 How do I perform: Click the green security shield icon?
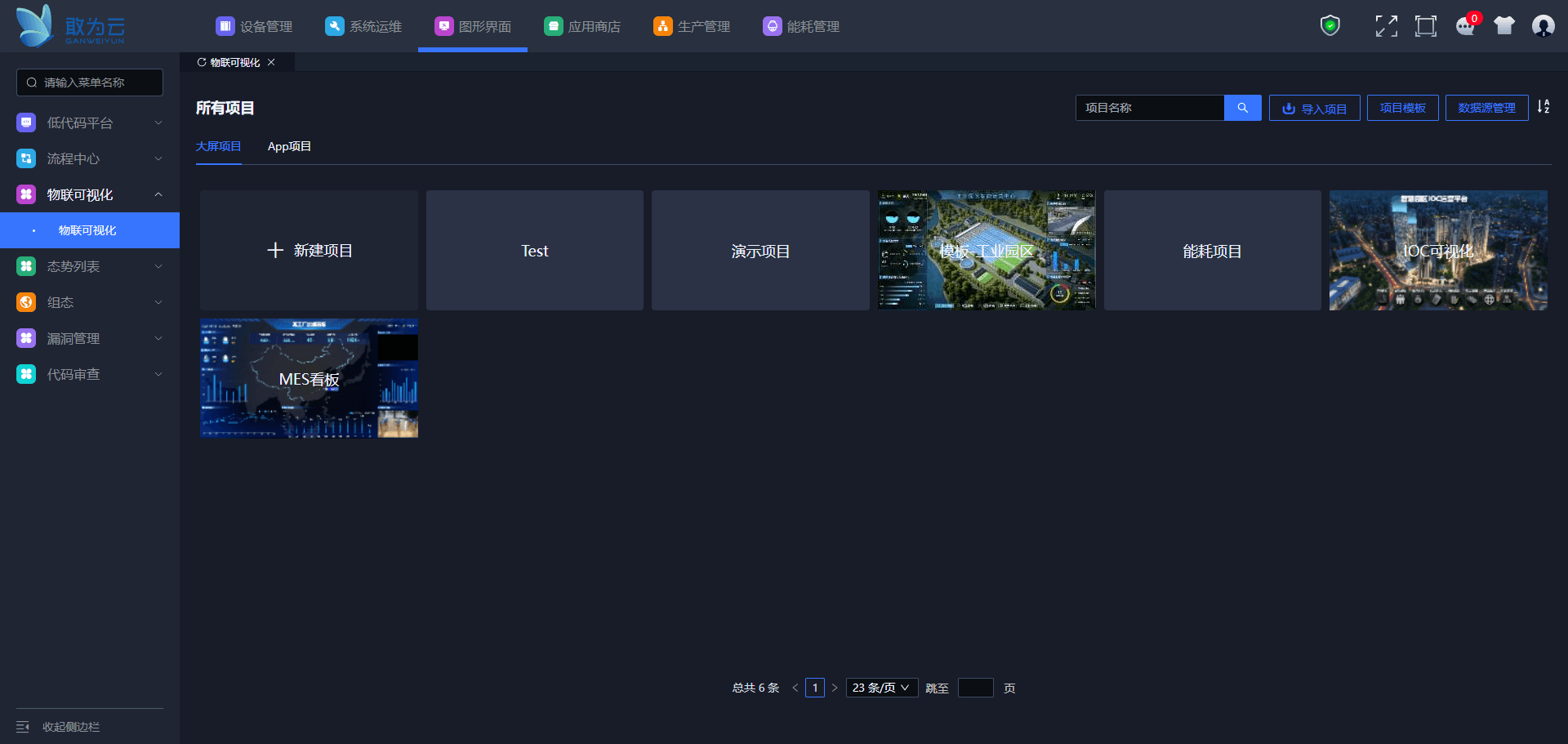coord(1330,26)
